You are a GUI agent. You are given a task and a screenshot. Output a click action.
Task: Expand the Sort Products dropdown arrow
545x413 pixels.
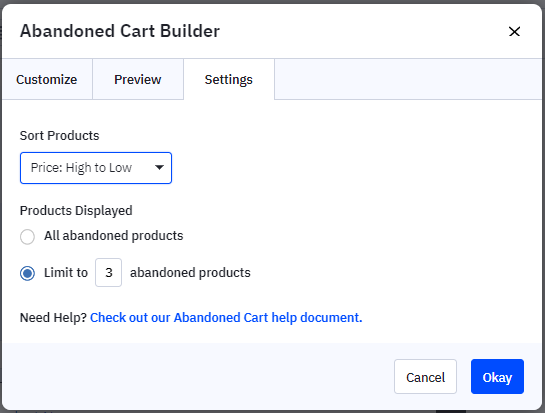[159, 168]
